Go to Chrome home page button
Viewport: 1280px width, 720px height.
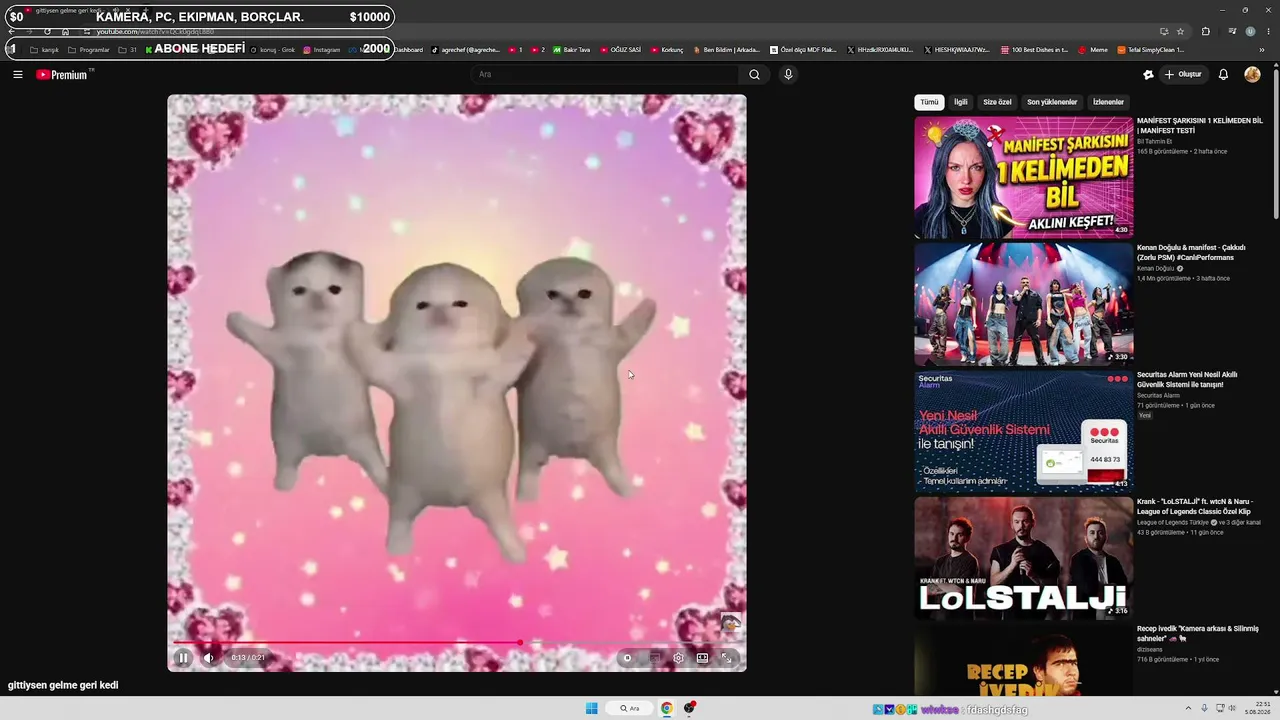pyautogui.click(x=66, y=31)
